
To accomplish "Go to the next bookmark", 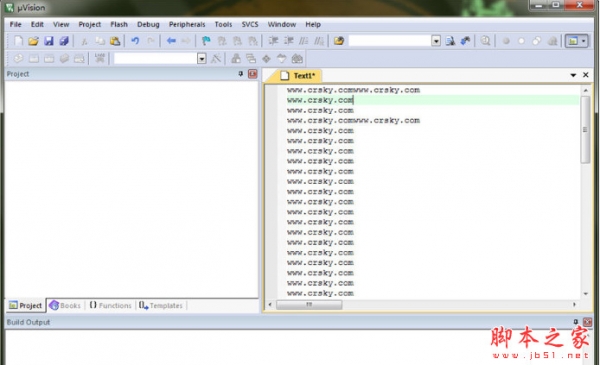I will pos(237,41).
